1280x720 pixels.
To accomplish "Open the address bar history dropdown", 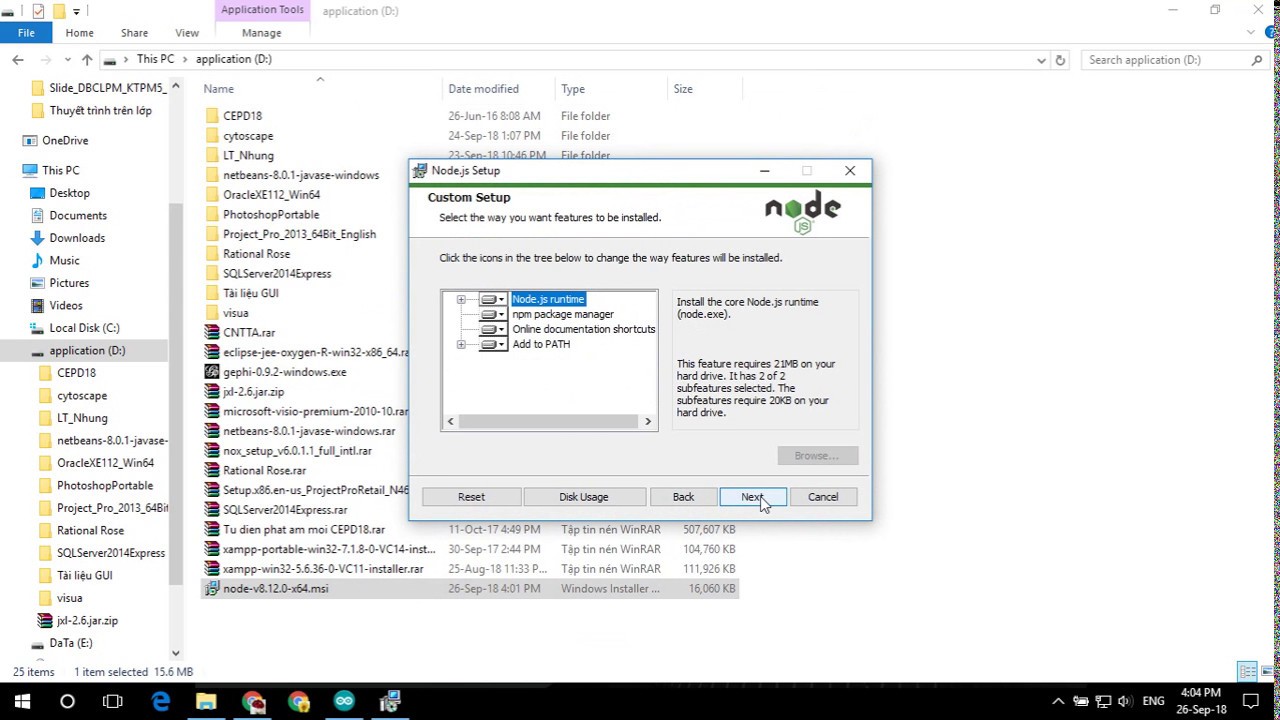I will (1042, 60).
